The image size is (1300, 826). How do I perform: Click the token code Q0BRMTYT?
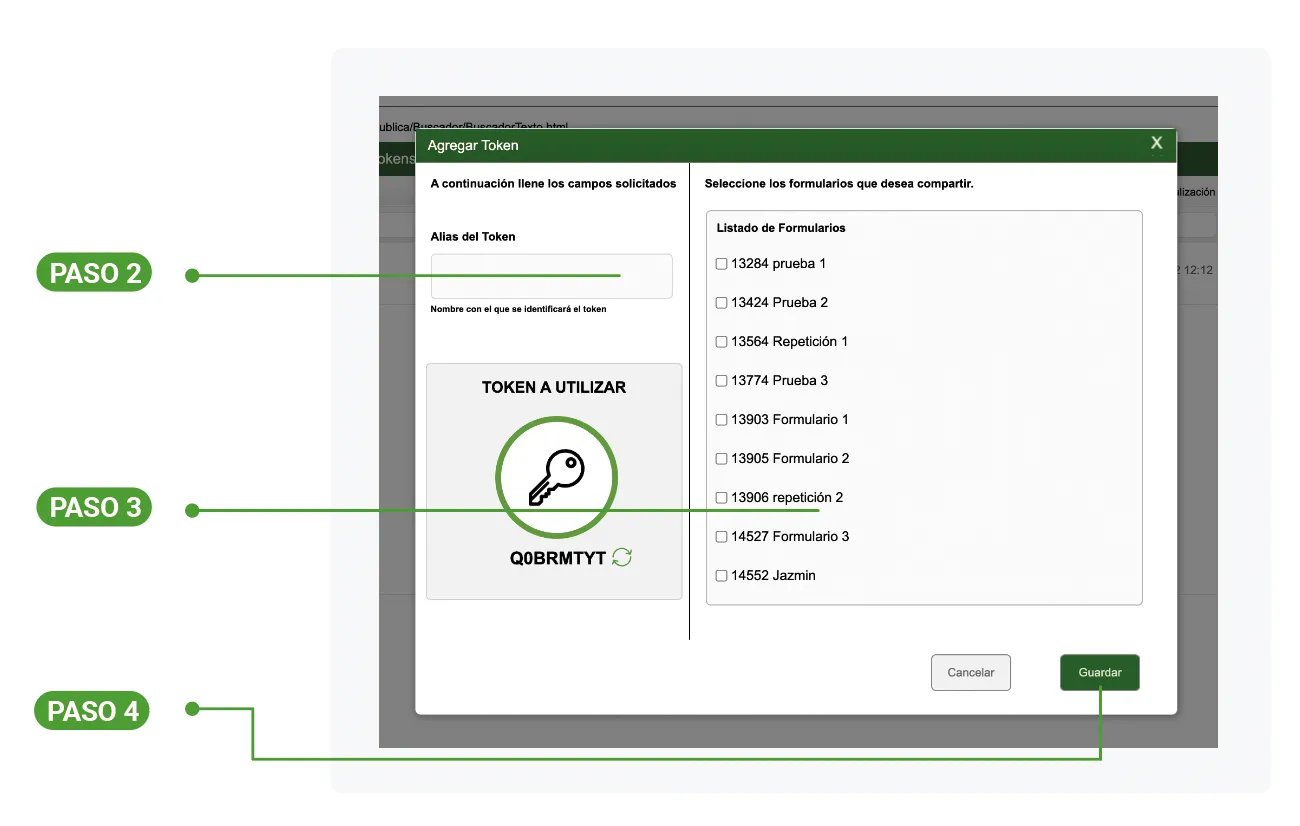tap(558, 559)
